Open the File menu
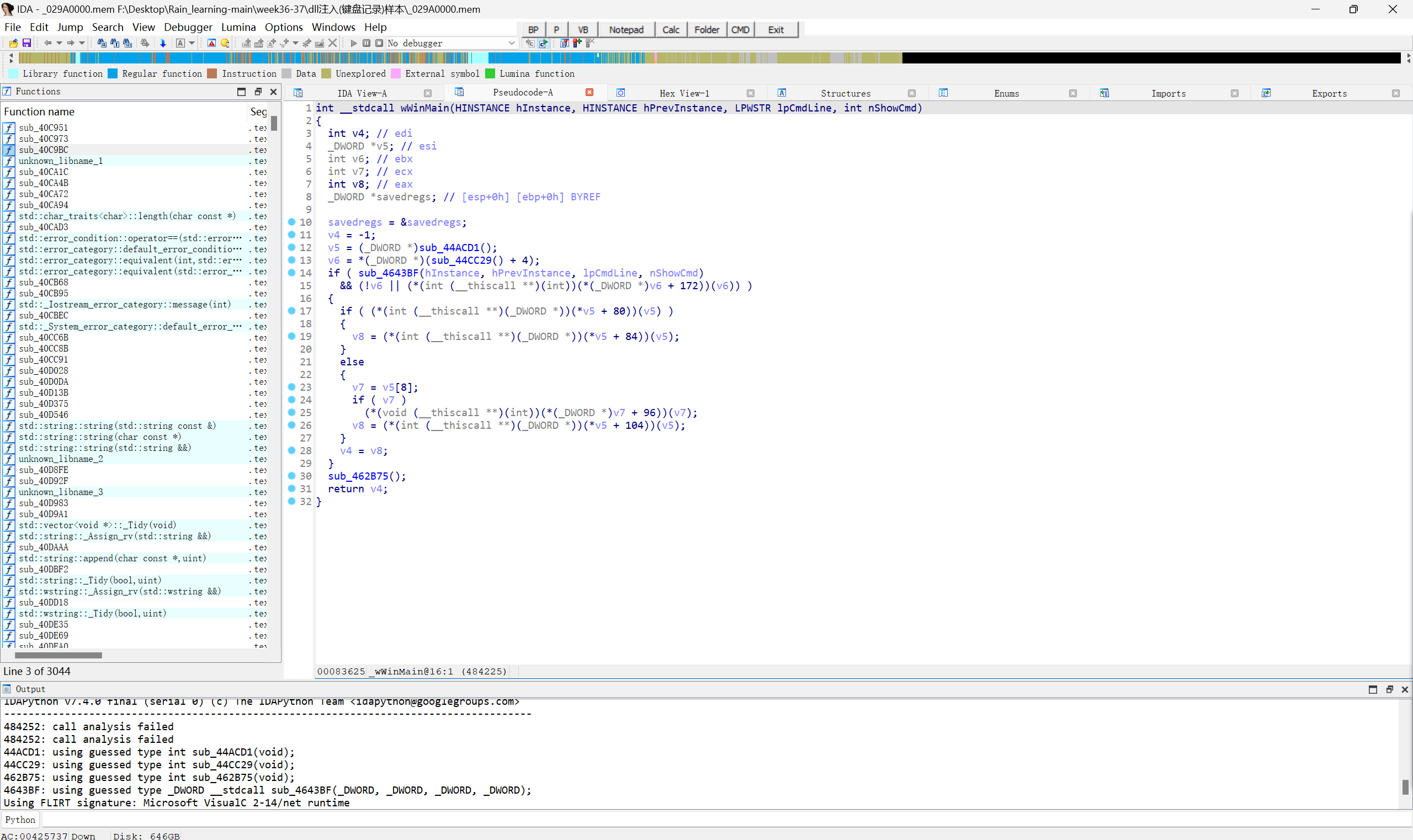1413x840 pixels. pos(13,27)
